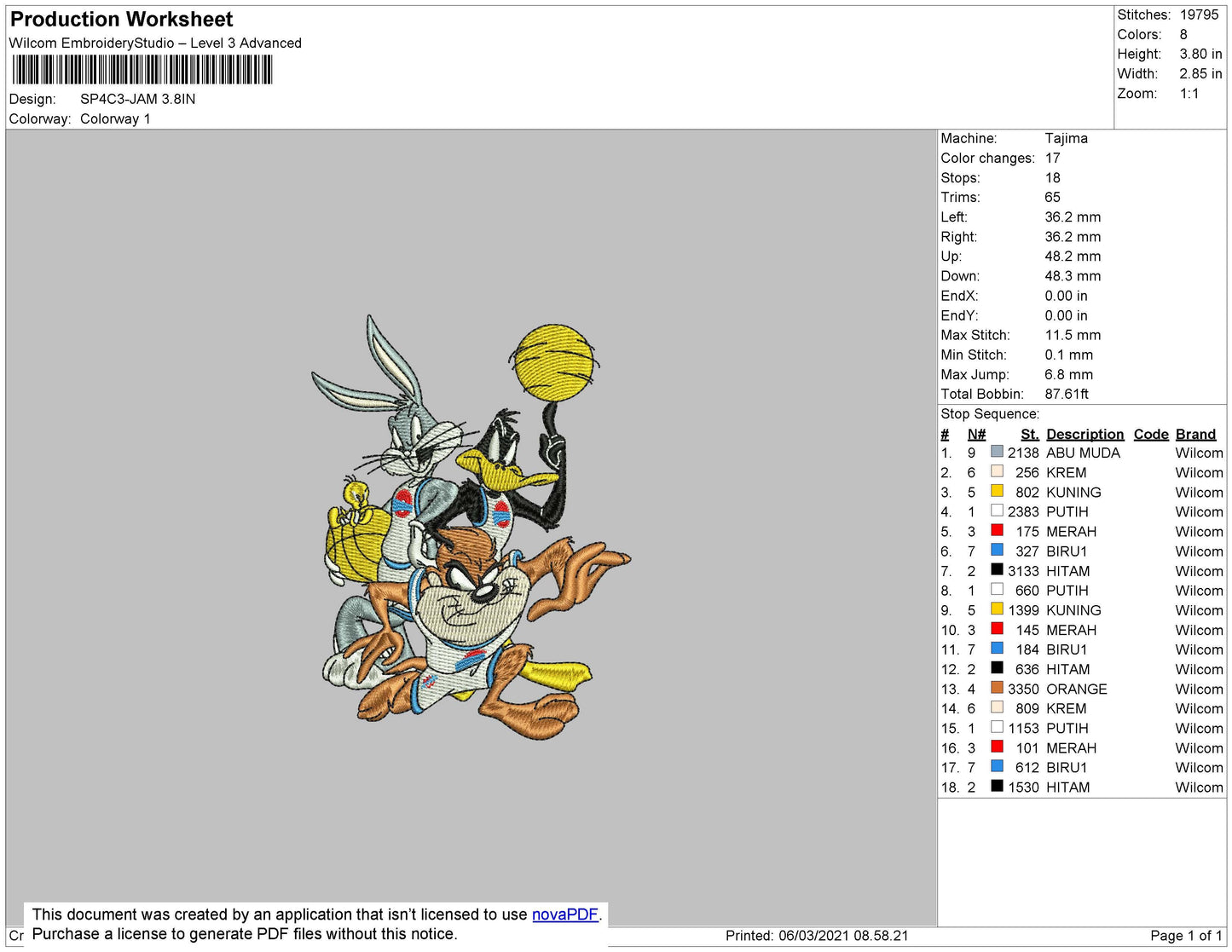Image resolution: width=1232 pixels, height=952 pixels.
Task: Click the embroidery design preview image
Action: 471,528
